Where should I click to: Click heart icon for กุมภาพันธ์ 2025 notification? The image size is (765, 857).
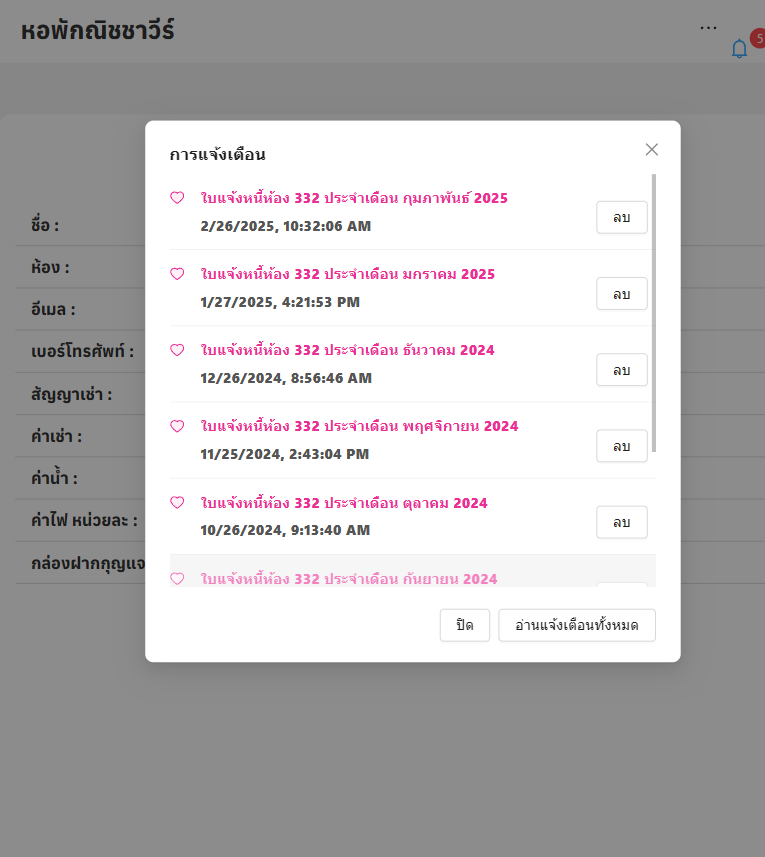(177, 198)
